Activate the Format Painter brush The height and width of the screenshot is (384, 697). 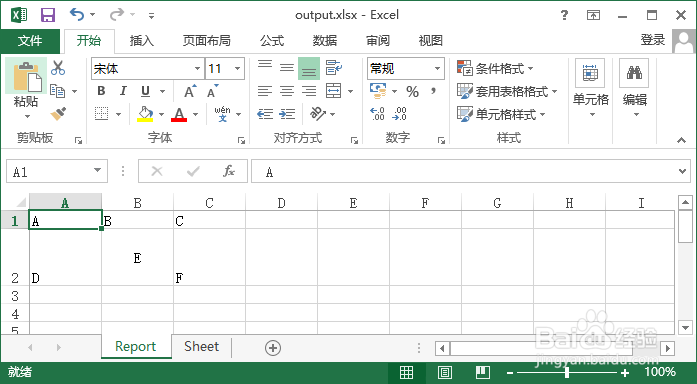pyautogui.click(x=58, y=114)
